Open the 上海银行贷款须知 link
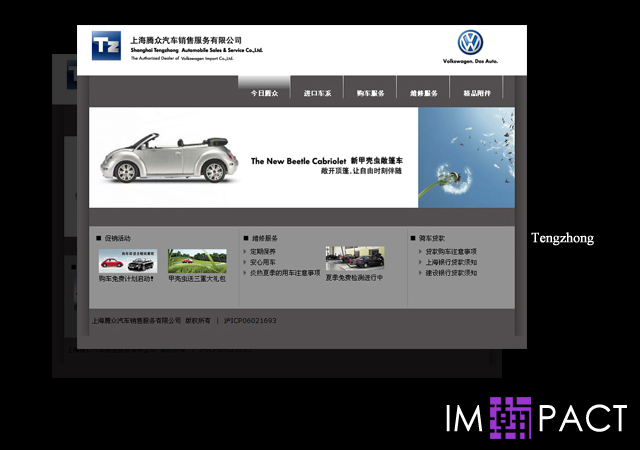This screenshot has height=450, width=640. point(451,262)
